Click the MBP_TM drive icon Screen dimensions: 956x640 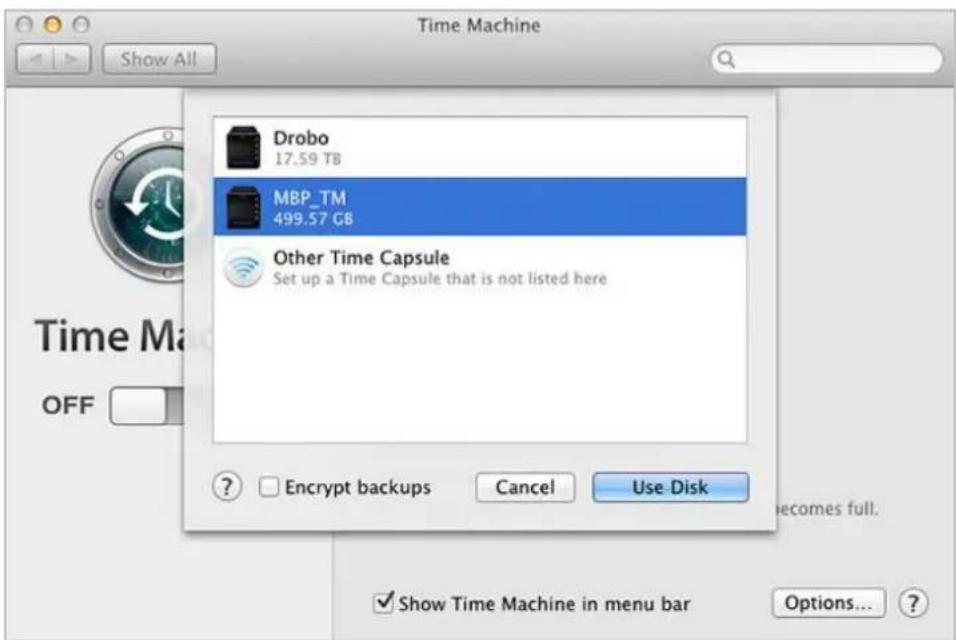[x=243, y=207]
